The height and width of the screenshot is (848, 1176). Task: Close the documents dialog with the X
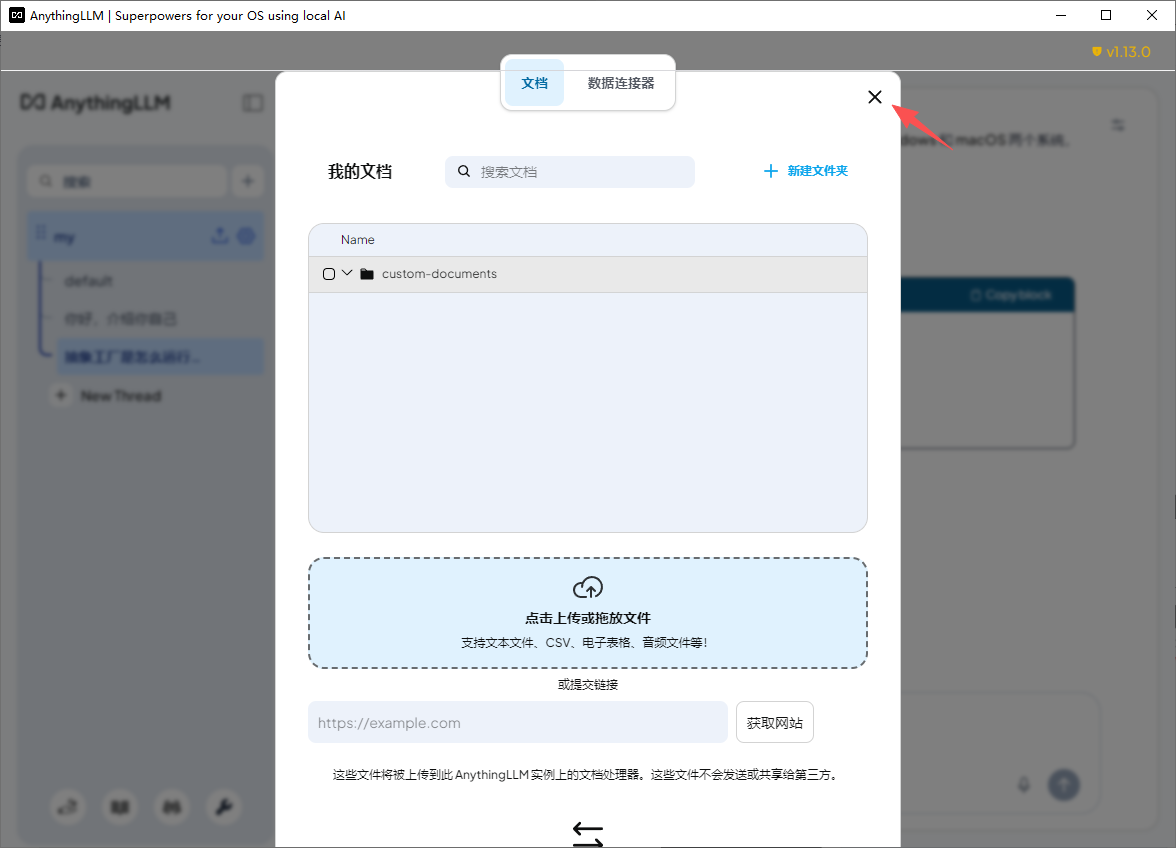pos(874,97)
